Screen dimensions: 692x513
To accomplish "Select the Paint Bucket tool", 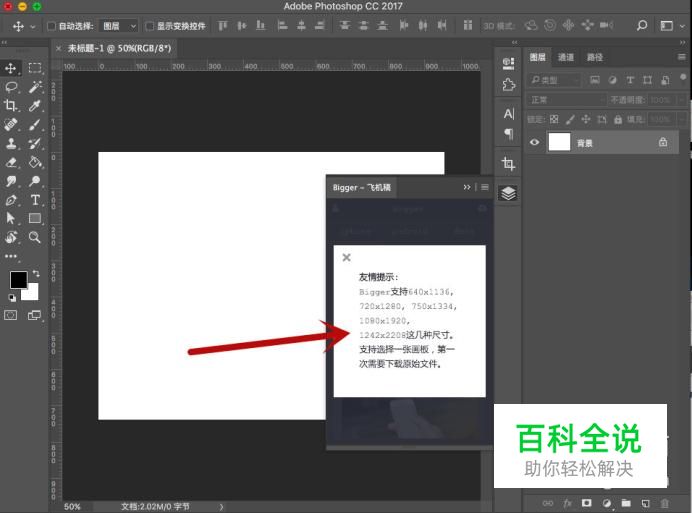I will [x=35, y=162].
